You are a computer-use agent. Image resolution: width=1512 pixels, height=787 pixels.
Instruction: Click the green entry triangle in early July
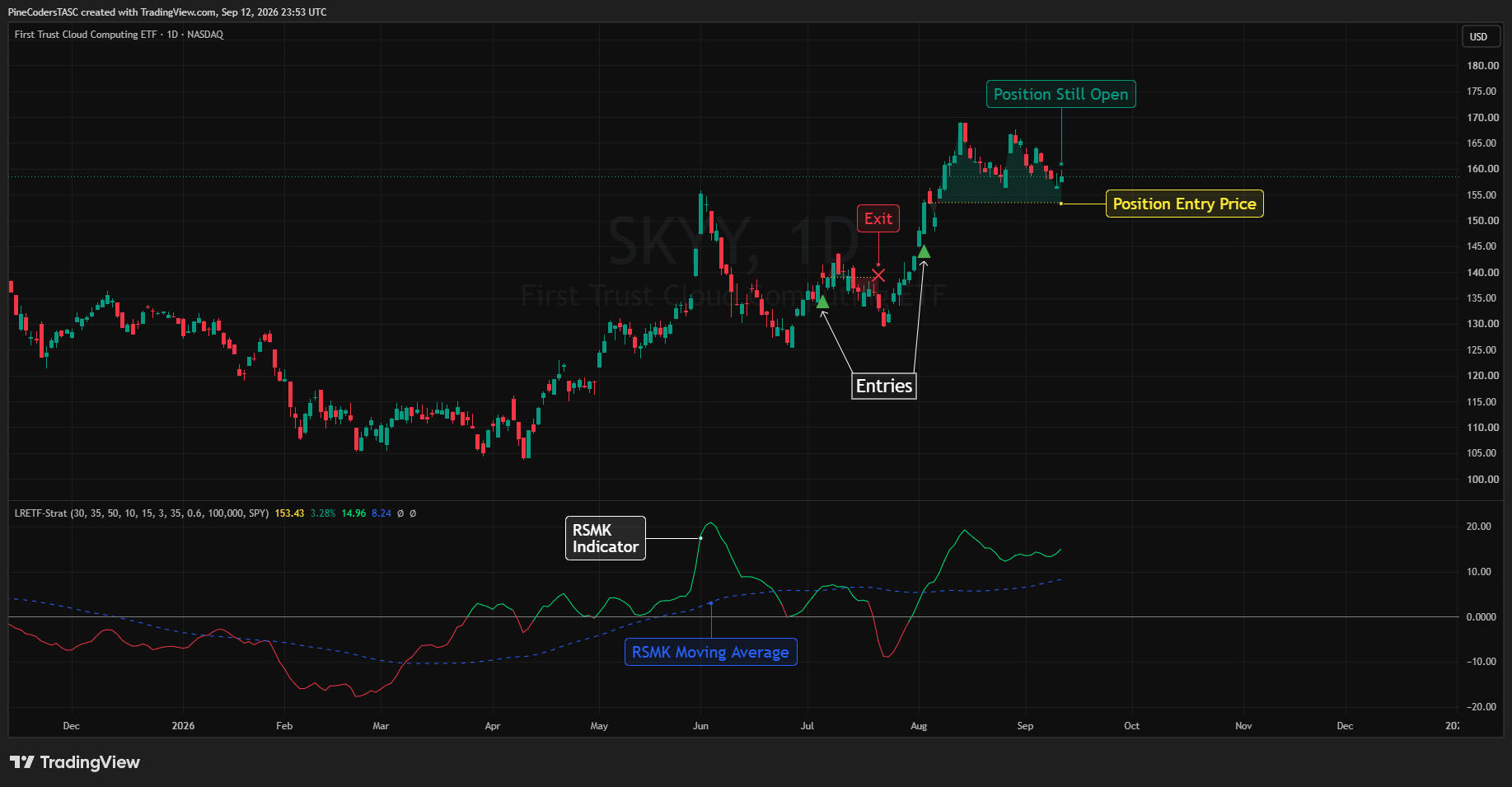822,302
